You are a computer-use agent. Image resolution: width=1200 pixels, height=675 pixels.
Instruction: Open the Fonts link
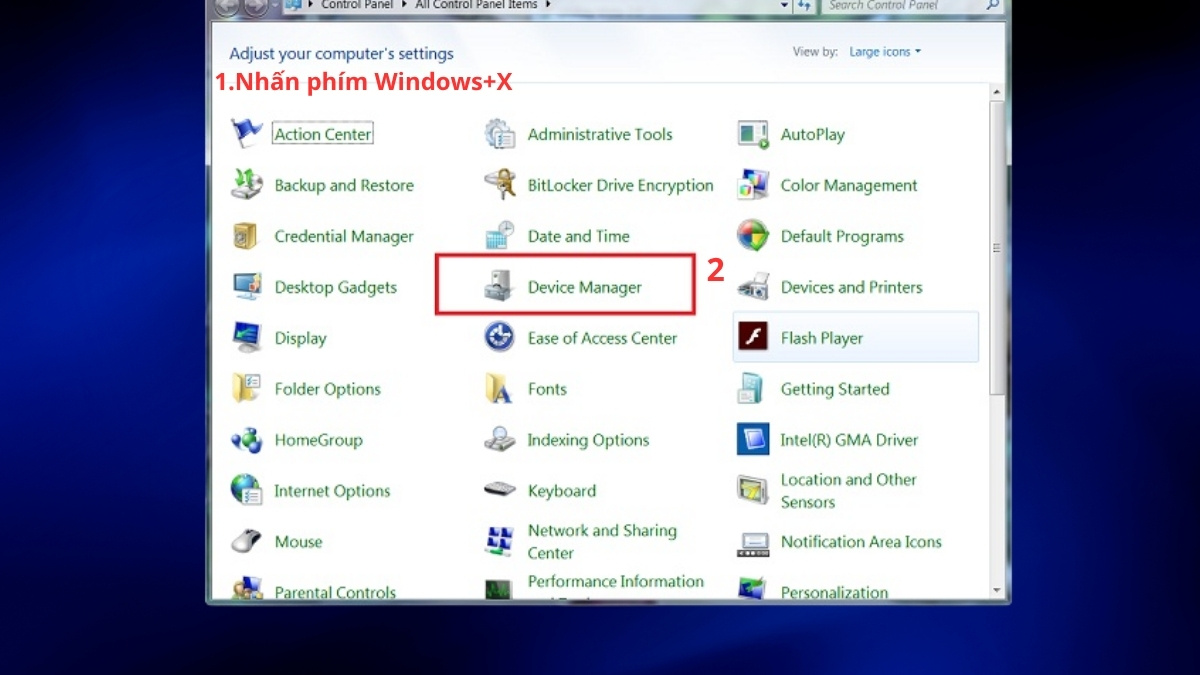pos(547,389)
